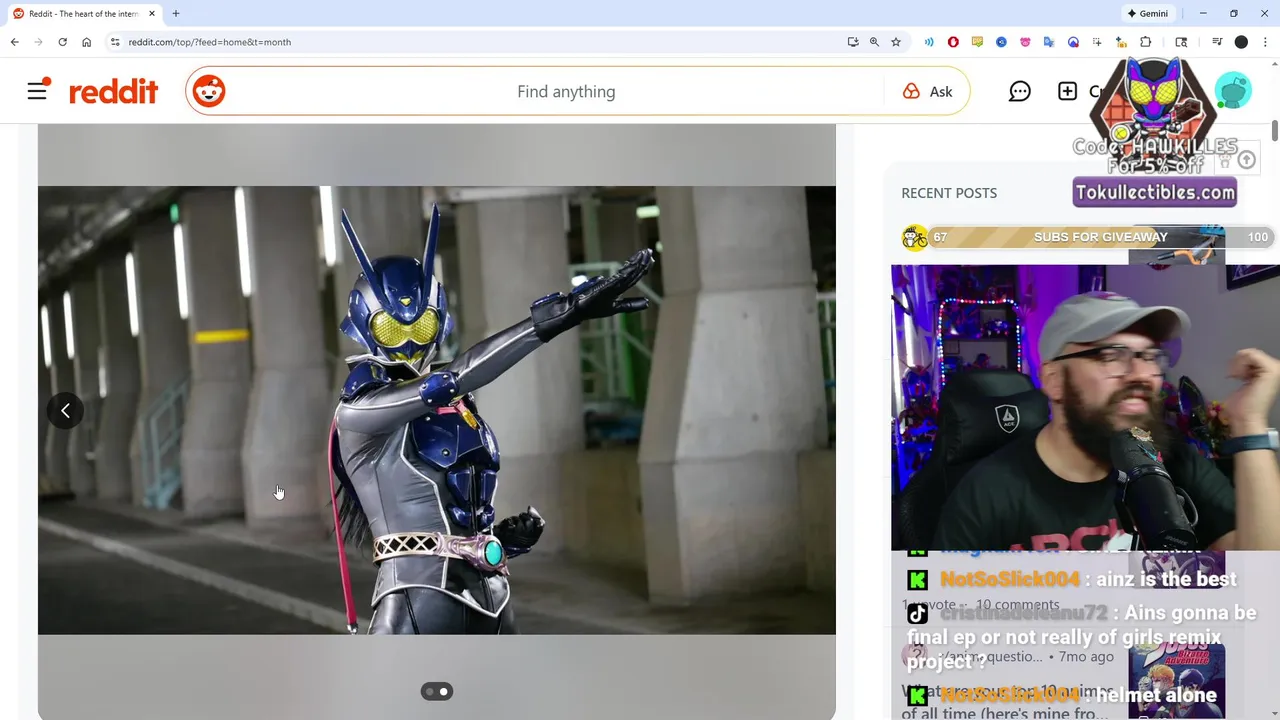The height and width of the screenshot is (720, 1280).
Task: Reload the Reddit page
Action: click(62, 42)
